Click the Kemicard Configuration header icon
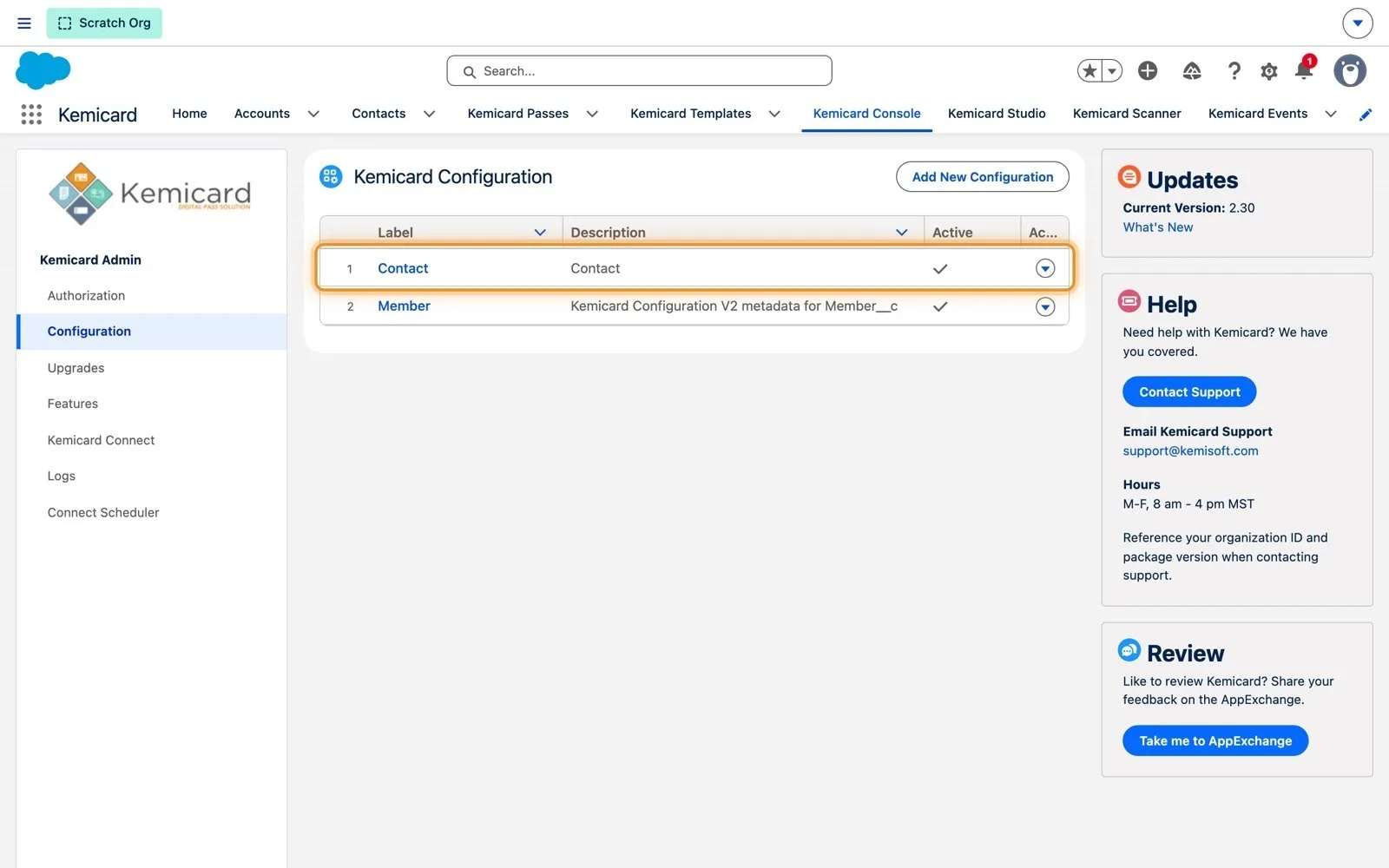This screenshot has width=1389, height=868. pos(331,177)
